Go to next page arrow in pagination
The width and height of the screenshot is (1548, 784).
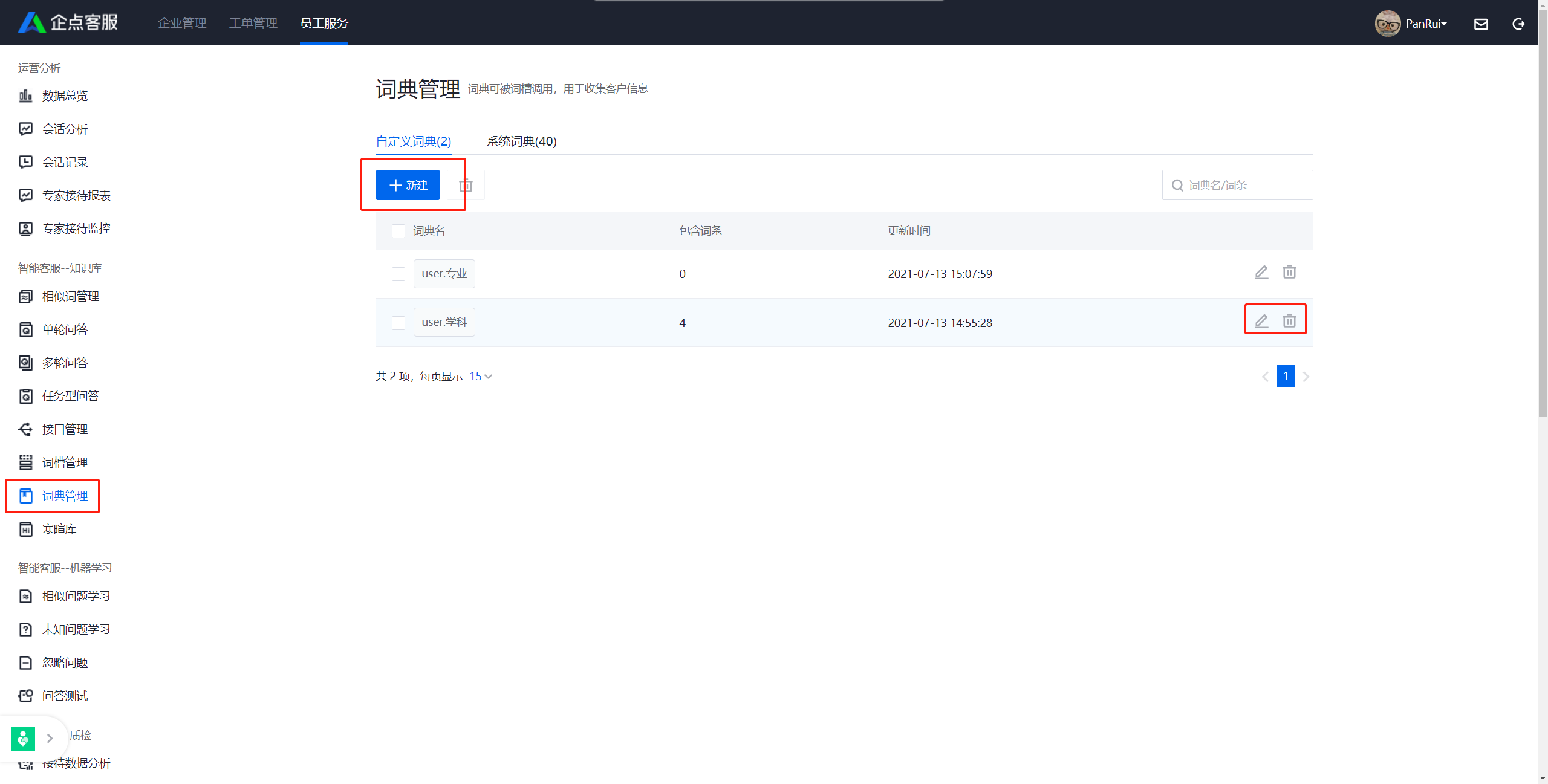coord(1306,377)
